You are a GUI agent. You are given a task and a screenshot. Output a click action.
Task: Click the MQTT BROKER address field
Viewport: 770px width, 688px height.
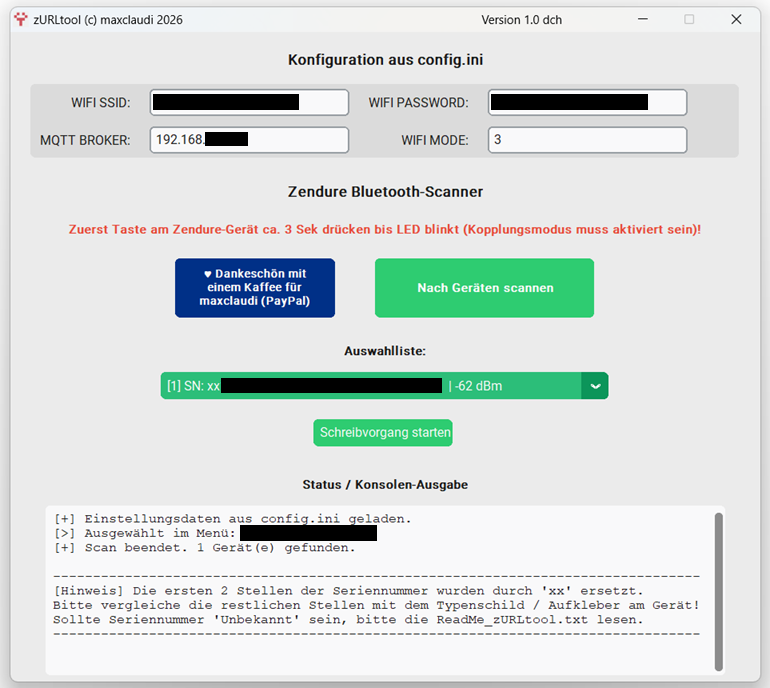[x=249, y=140]
